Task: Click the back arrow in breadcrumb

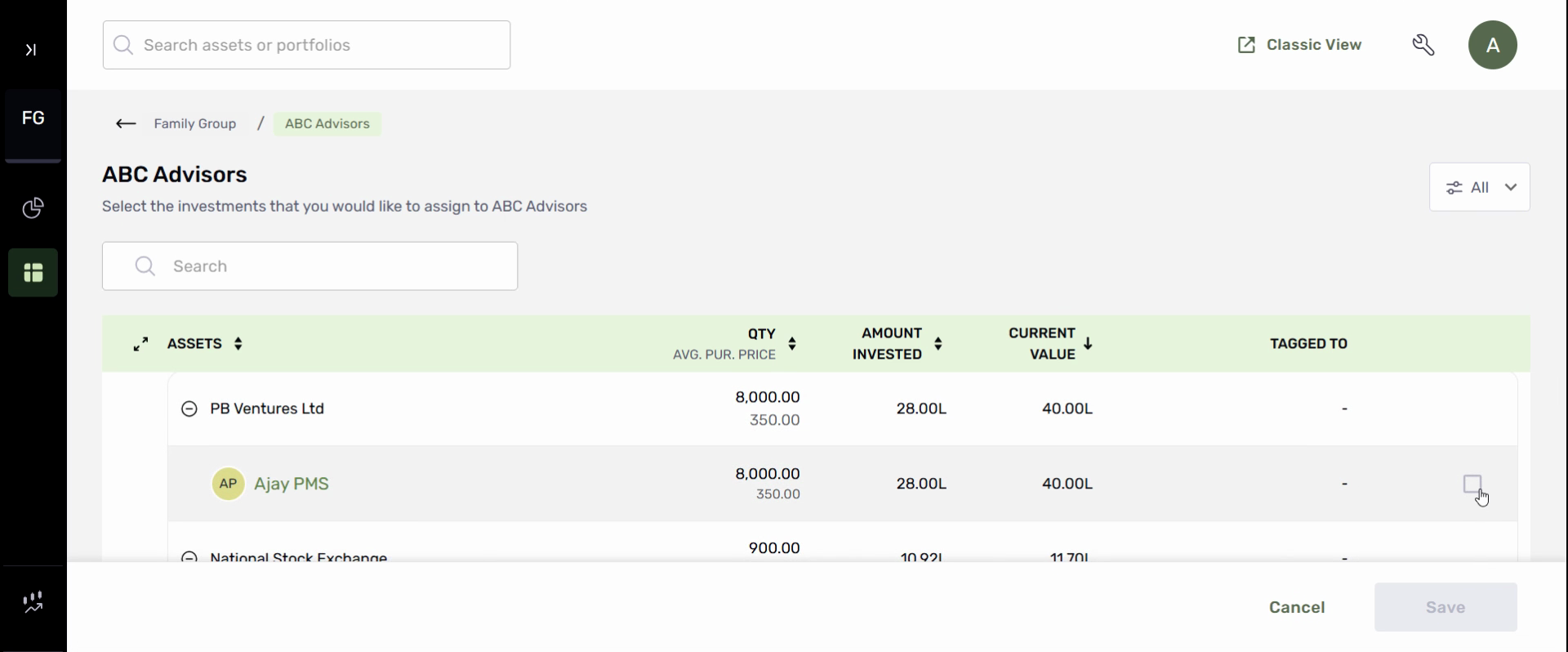Action: [x=126, y=124]
